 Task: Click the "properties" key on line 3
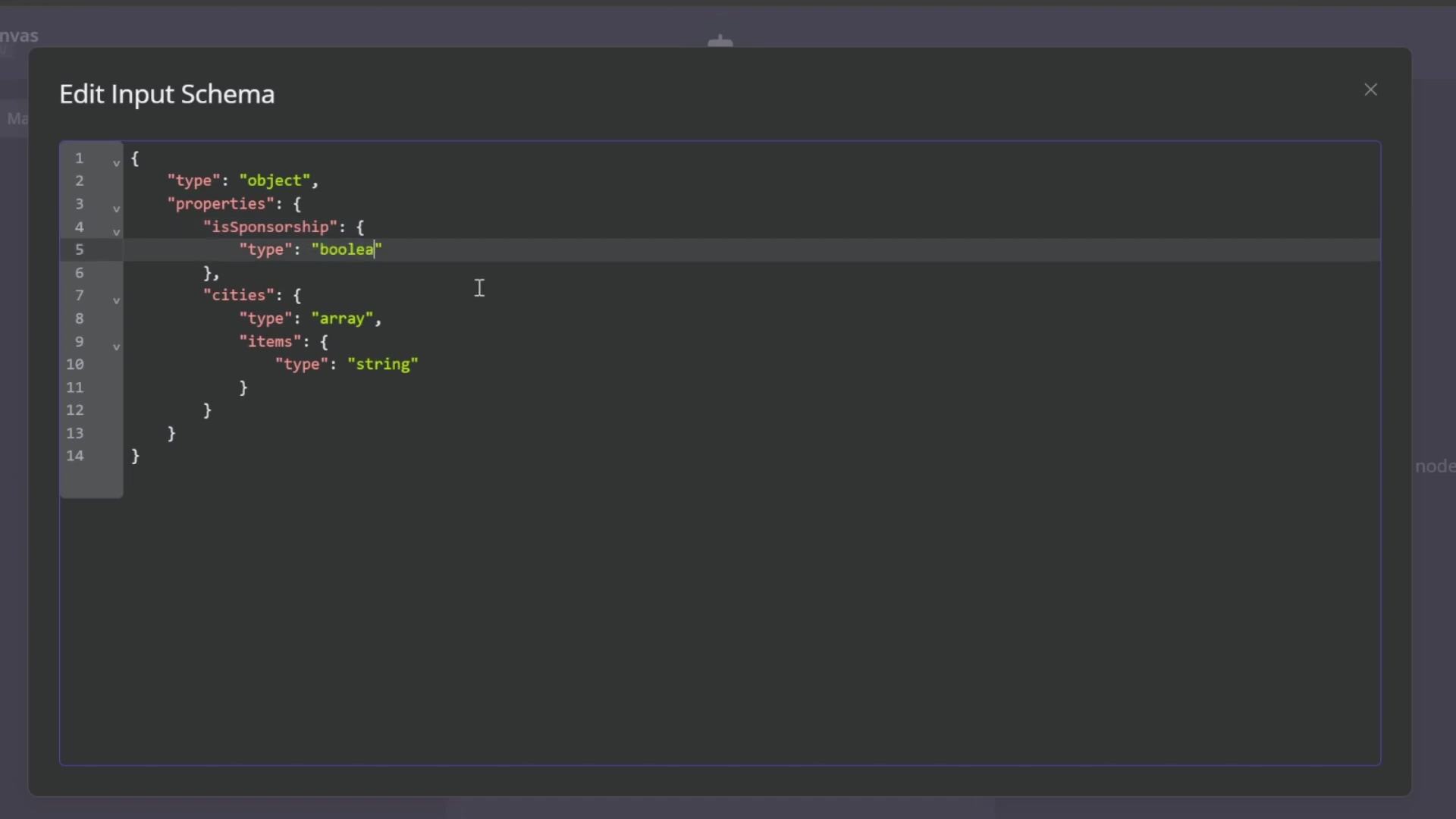pos(220,203)
